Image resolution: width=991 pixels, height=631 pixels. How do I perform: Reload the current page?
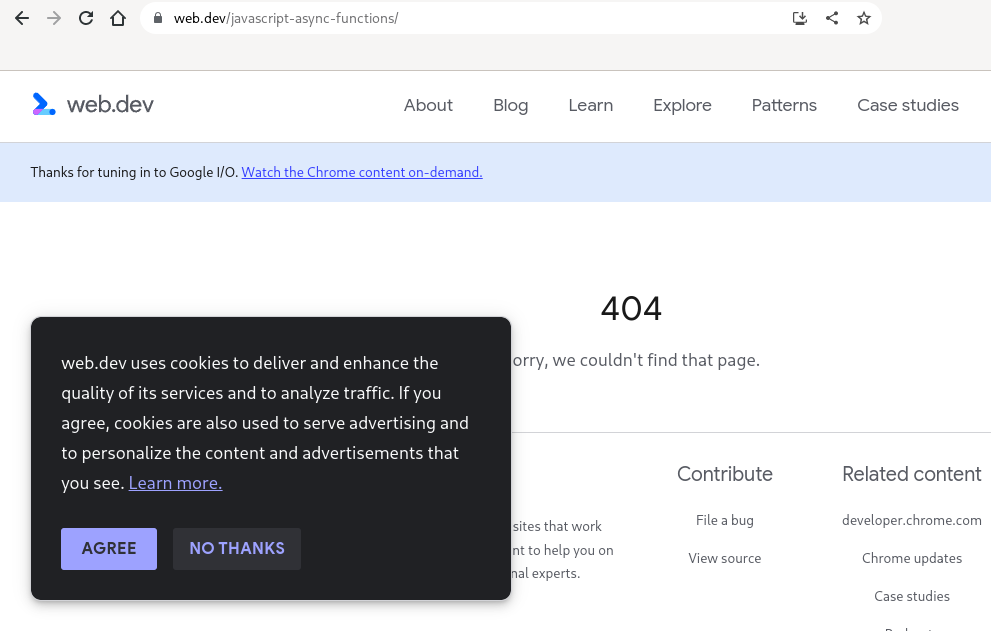point(85,17)
